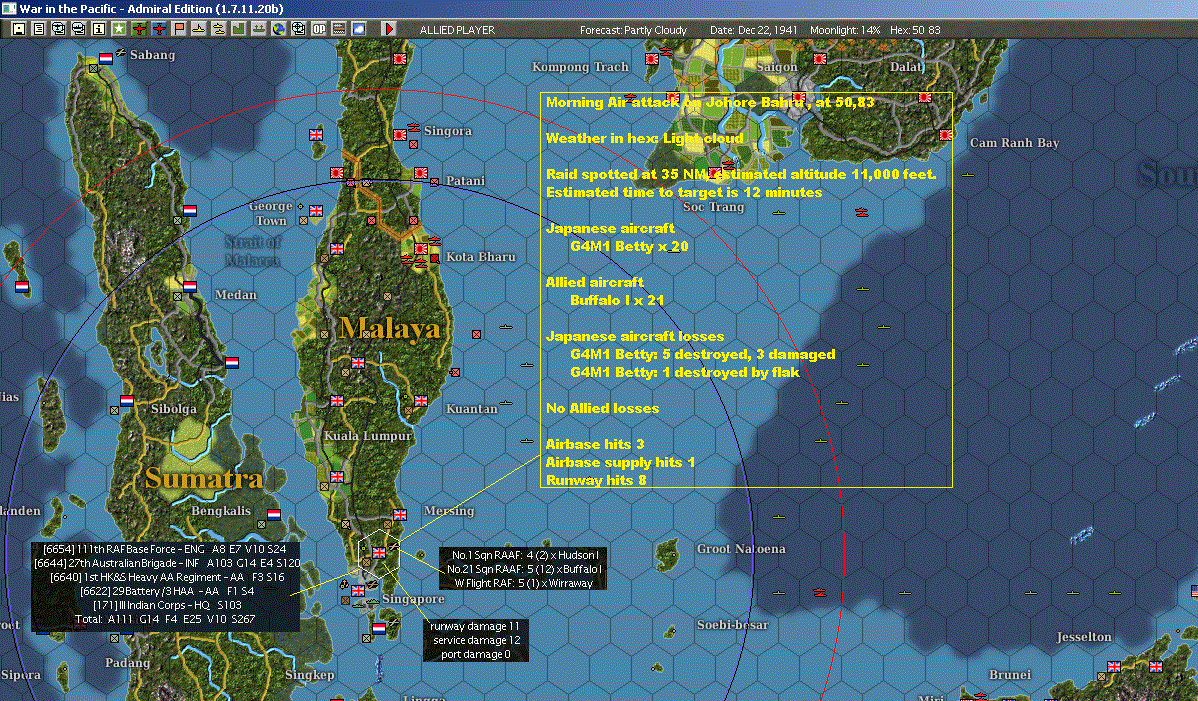The height and width of the screenshot is (701, 1198).
Task: Click the Kuala Lumpur map label
Action: [367, 436]
